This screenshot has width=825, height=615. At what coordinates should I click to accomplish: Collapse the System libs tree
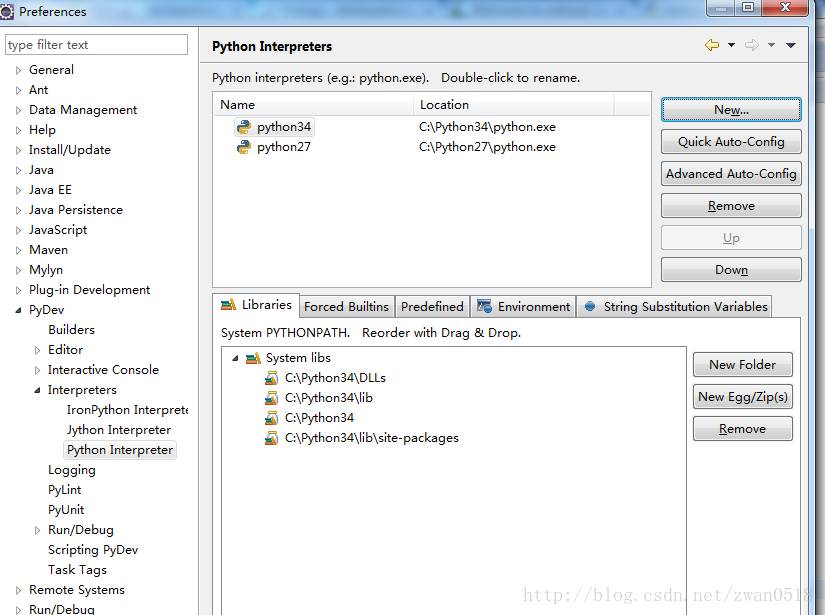(x=235, y=358)
